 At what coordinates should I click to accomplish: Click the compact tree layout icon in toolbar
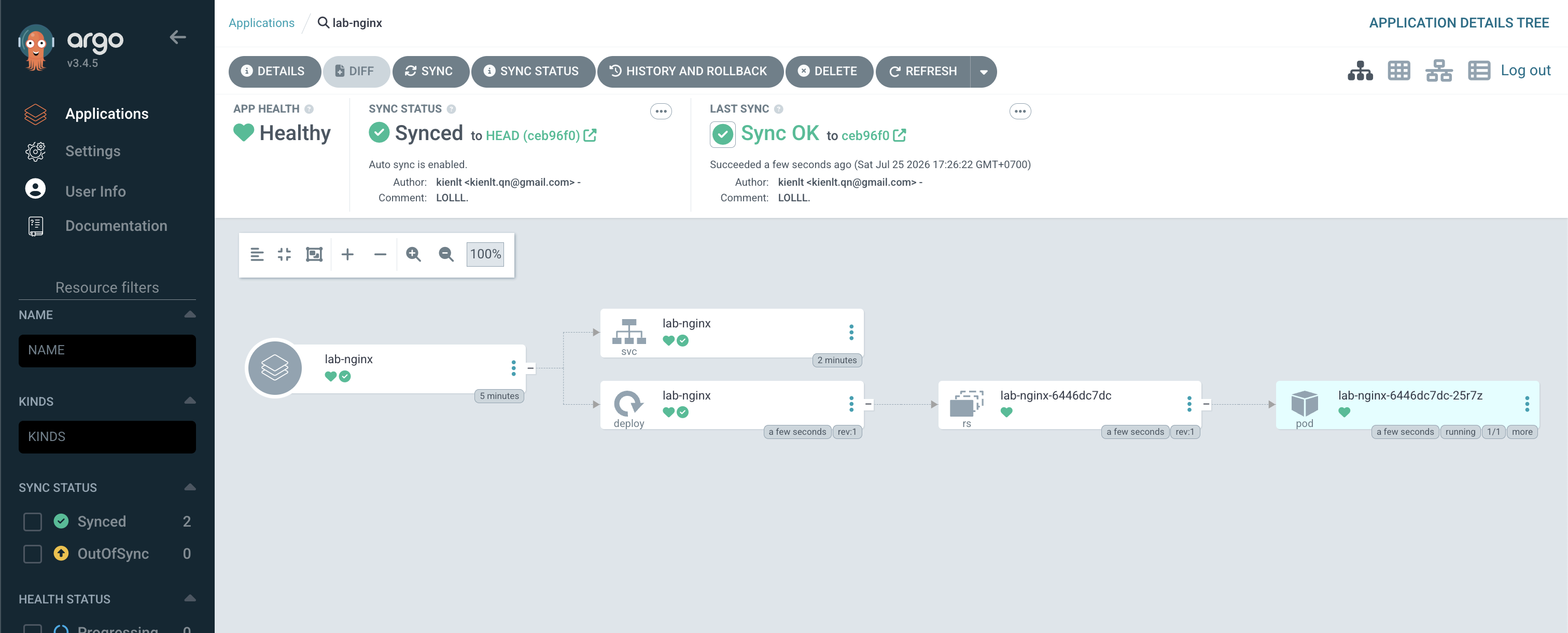(x=257, y=255)
